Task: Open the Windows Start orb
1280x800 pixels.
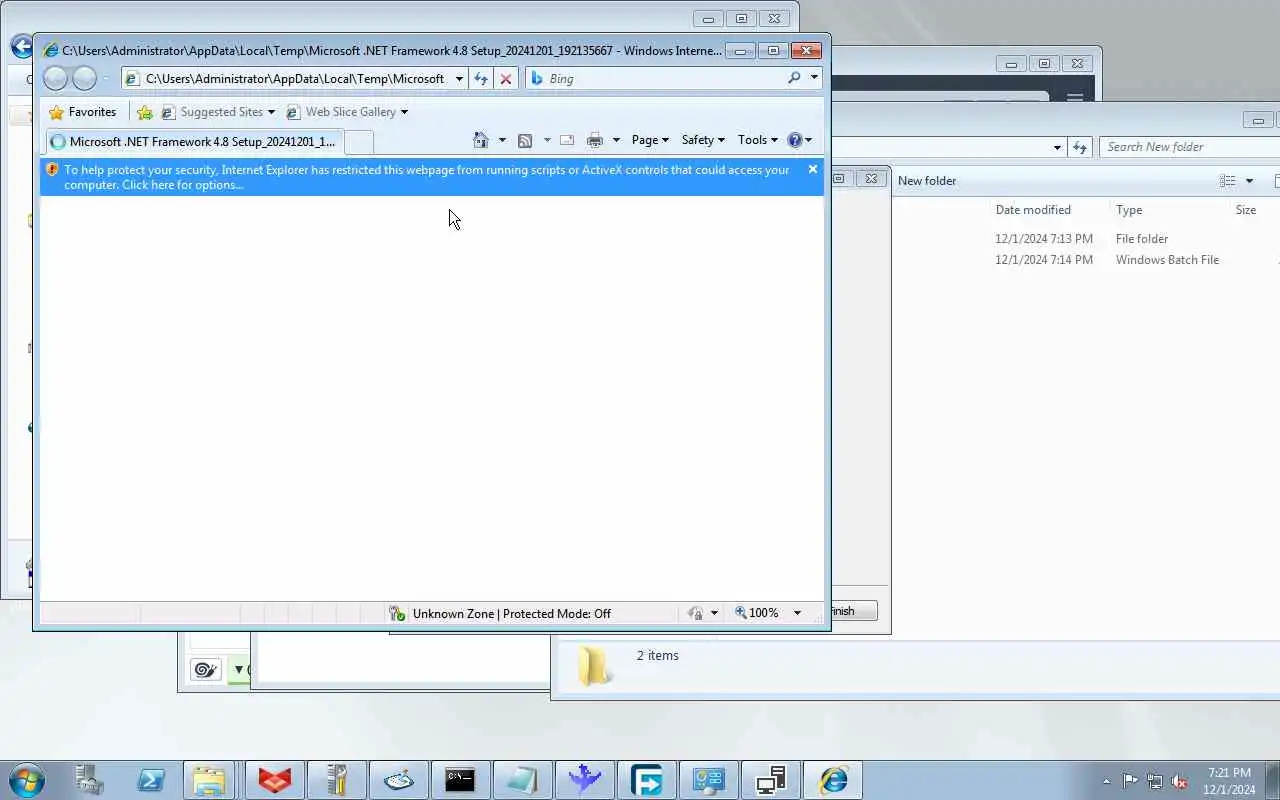Action: pos(27,780)
